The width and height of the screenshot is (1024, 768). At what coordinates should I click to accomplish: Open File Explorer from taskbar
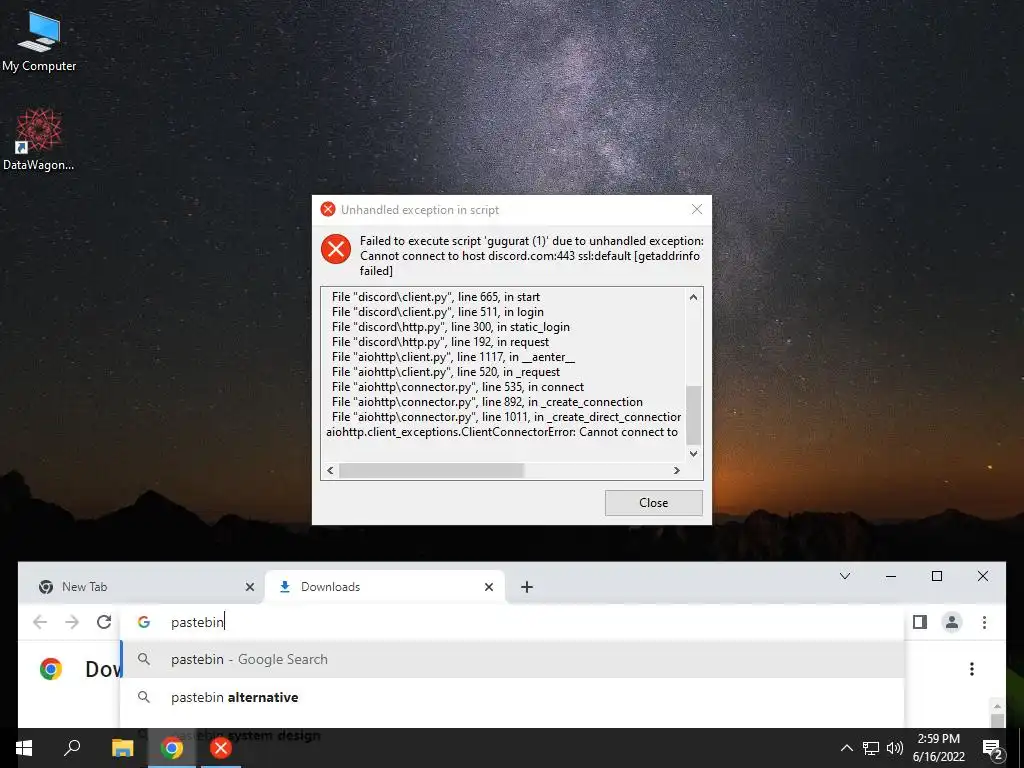point(122,748)
